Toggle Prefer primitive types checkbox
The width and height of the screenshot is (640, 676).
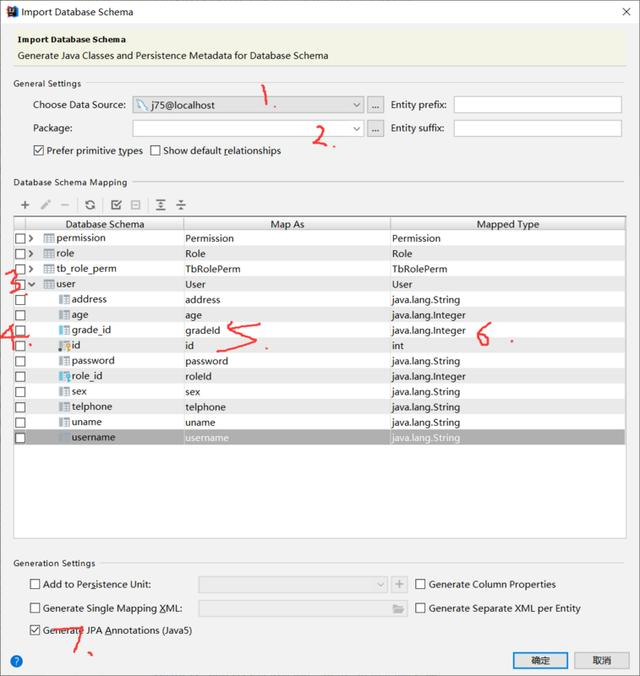pos(39,151)
